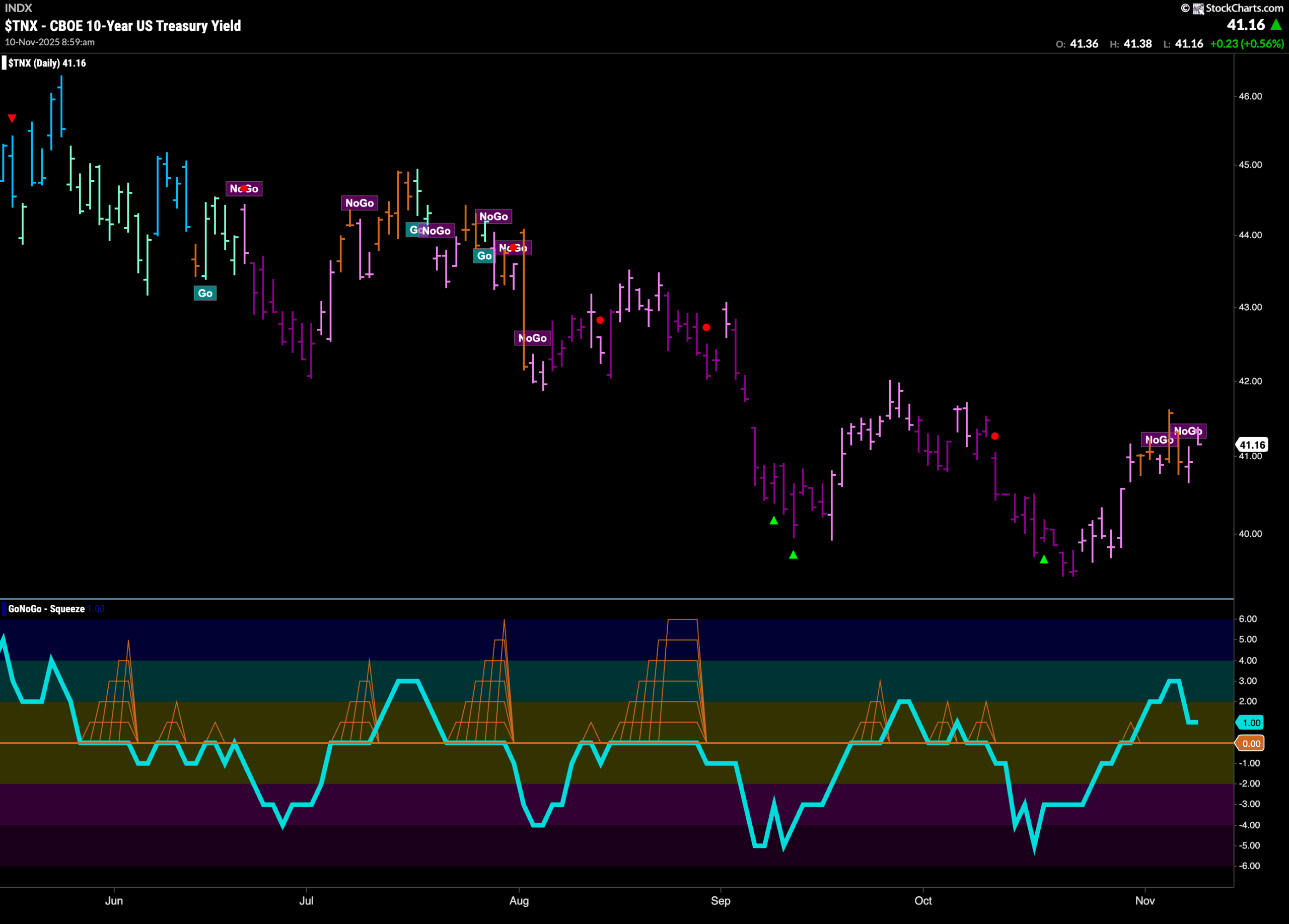Click the green up arrow beside 41.16
Viewport: 1289px width, 924px height.
point(1276,25)
